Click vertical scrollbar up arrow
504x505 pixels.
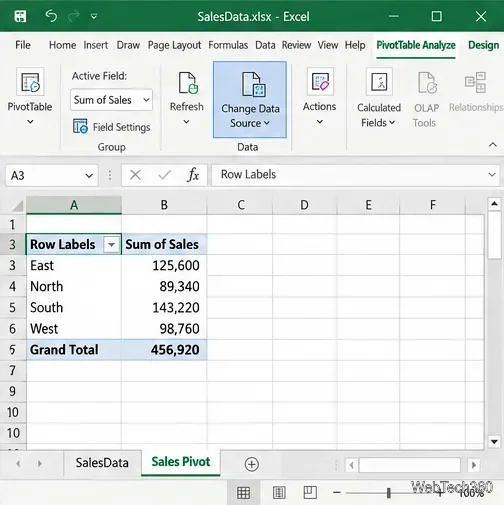[x=494, y=203]
